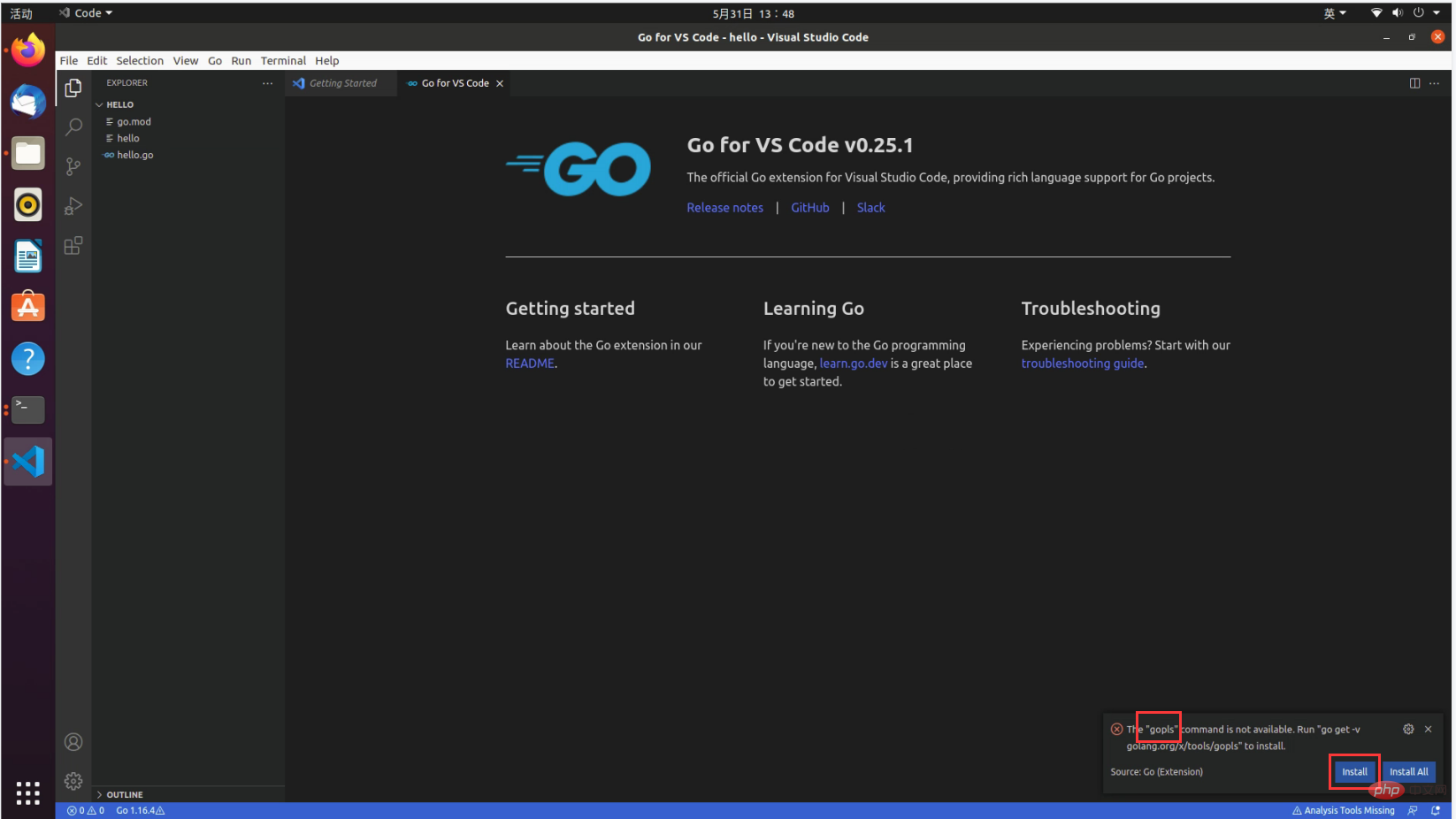
Task: Open Files manager from the dock
Action: (x=28, y=153)
